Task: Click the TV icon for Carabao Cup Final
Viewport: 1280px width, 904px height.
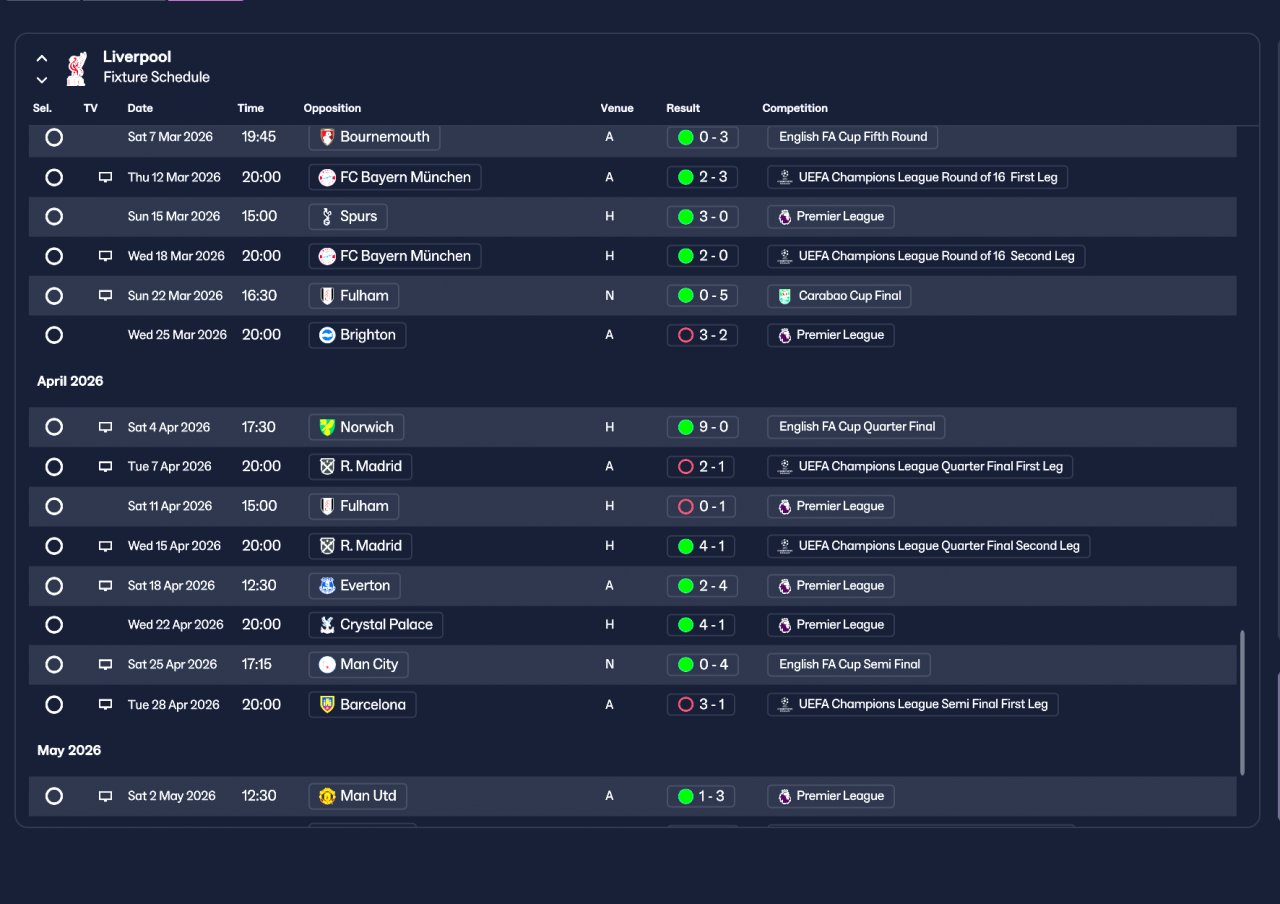Action: tap(105, 296)
